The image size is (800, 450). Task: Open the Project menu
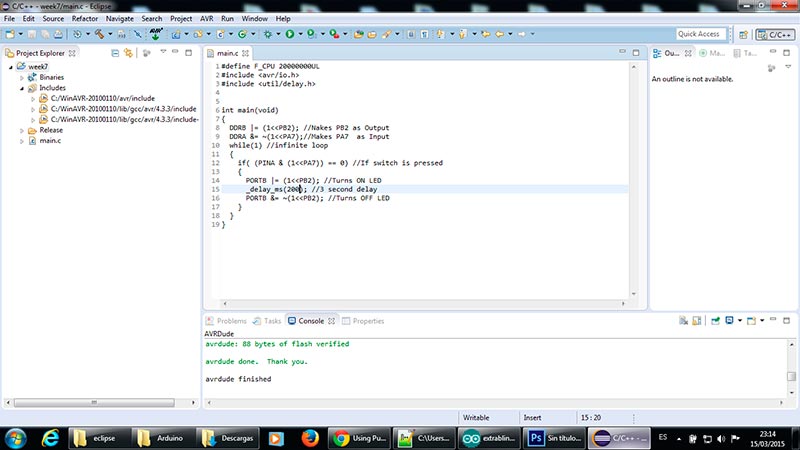point(181,18)
